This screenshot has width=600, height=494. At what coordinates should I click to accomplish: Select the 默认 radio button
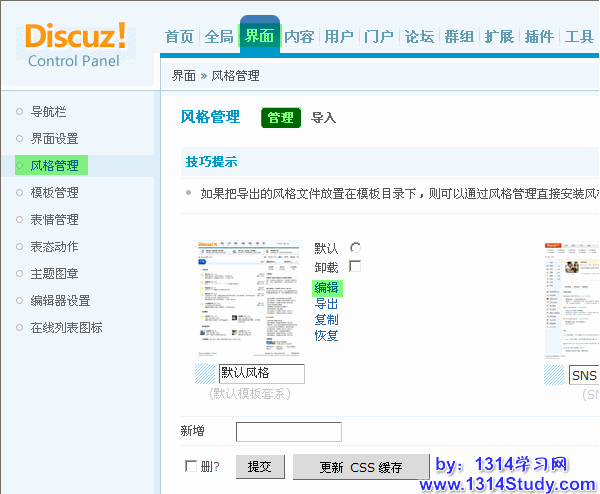[355, 248]
